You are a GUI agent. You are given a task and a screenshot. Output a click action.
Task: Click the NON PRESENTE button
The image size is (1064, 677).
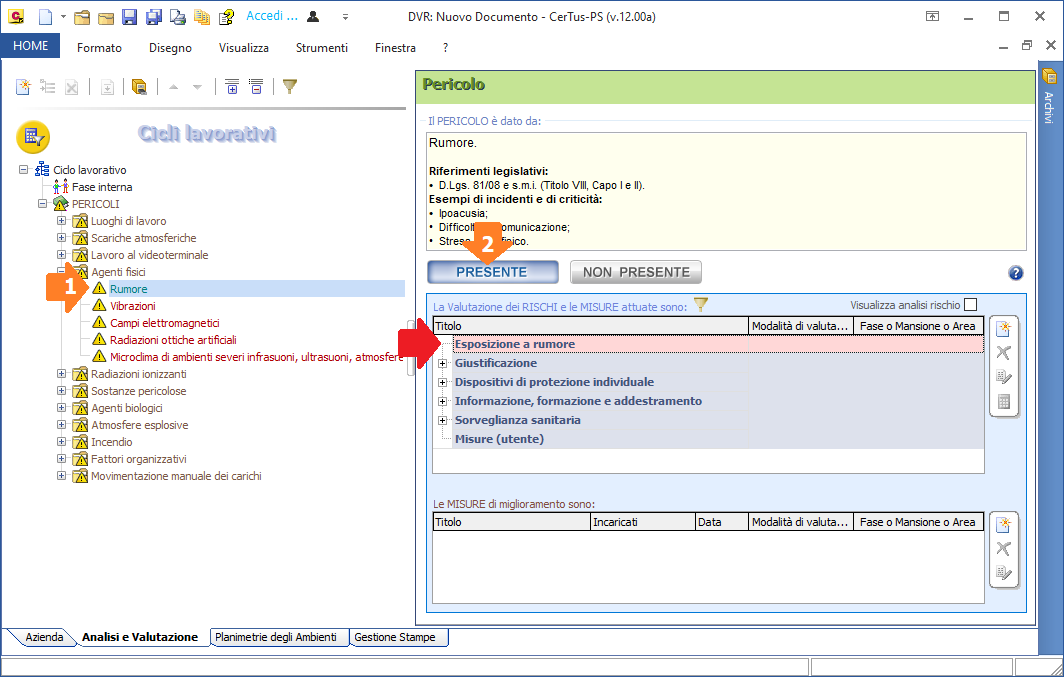click(x=636, y=272)
